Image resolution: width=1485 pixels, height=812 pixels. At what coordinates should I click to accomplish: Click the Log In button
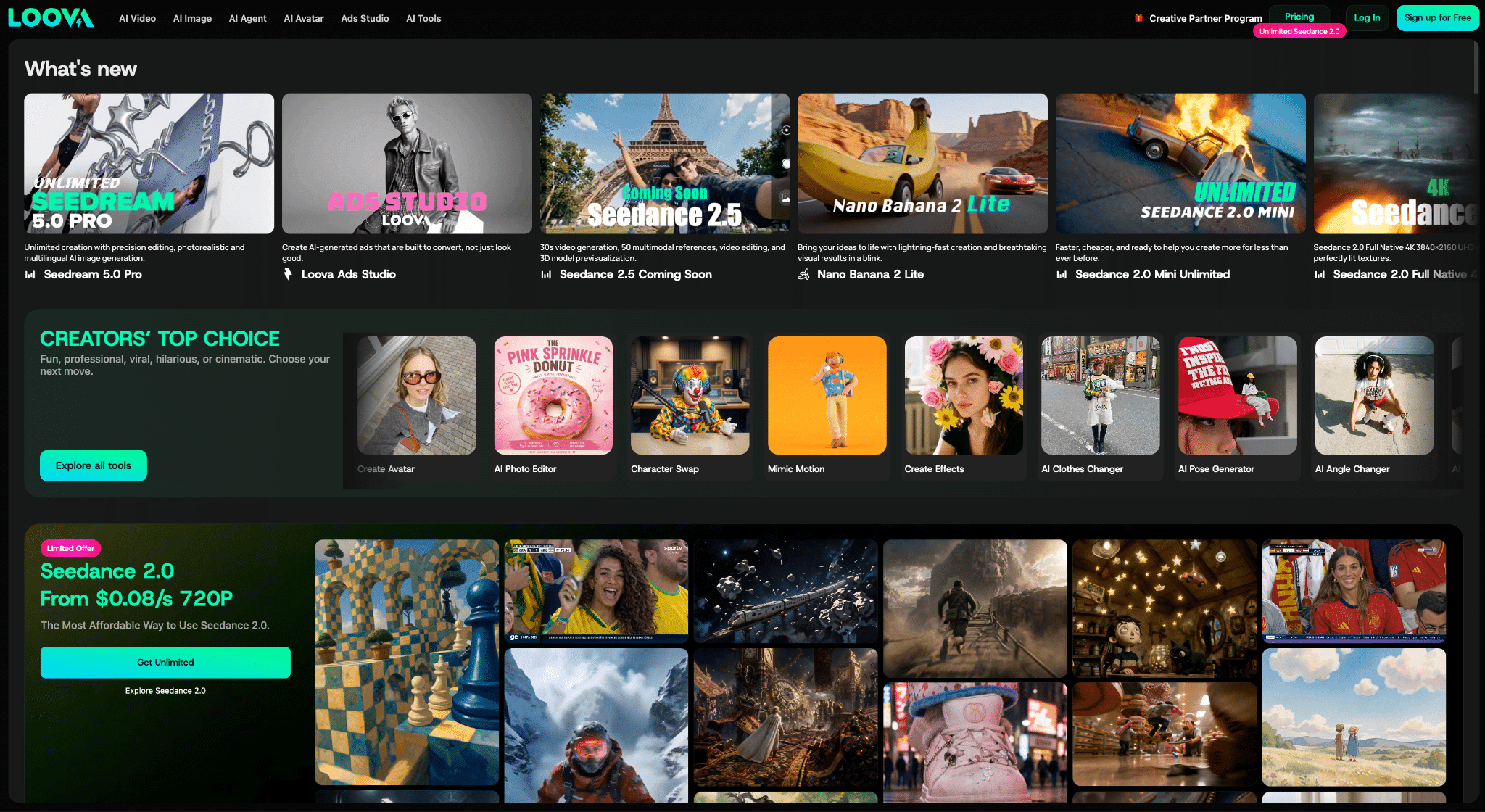[1367, 18]
